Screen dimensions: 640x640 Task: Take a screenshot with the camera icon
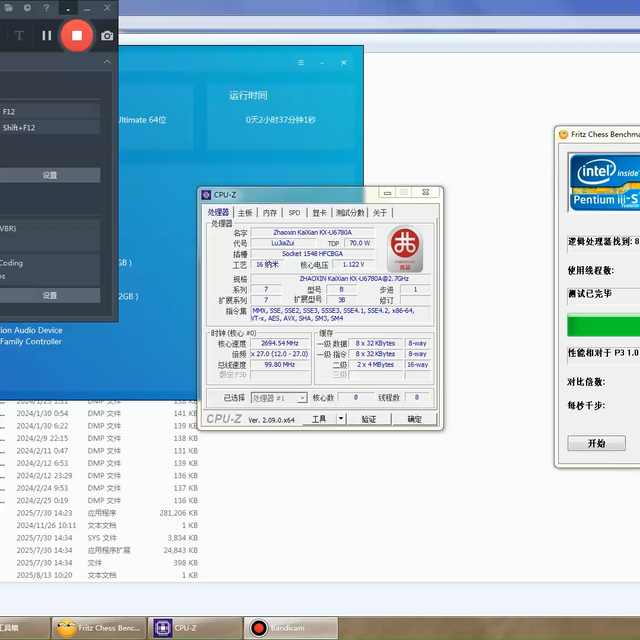[107, 36]
